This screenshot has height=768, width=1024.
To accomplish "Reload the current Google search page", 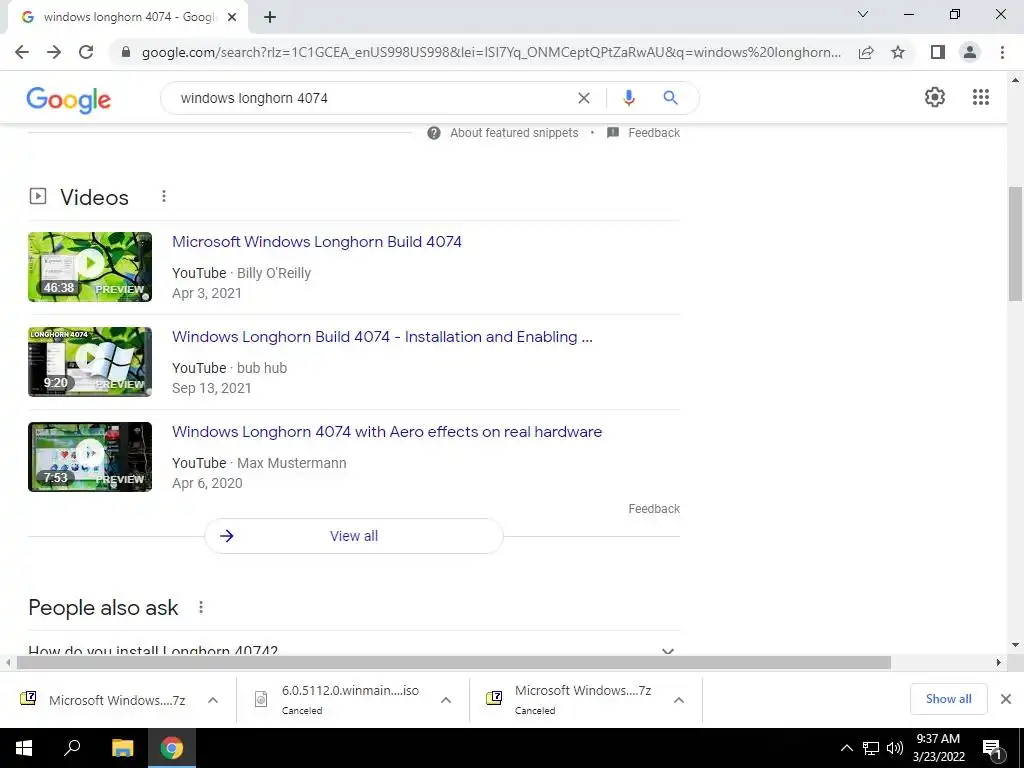I will click(86, 52).
